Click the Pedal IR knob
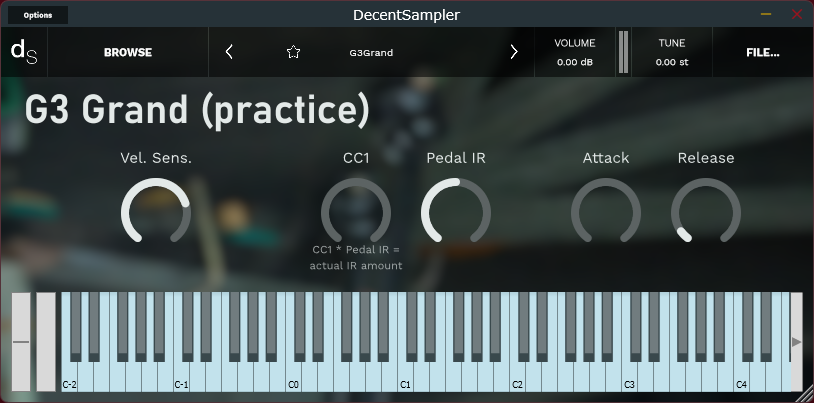Screen dimensions: 814x403 [456, 212]
